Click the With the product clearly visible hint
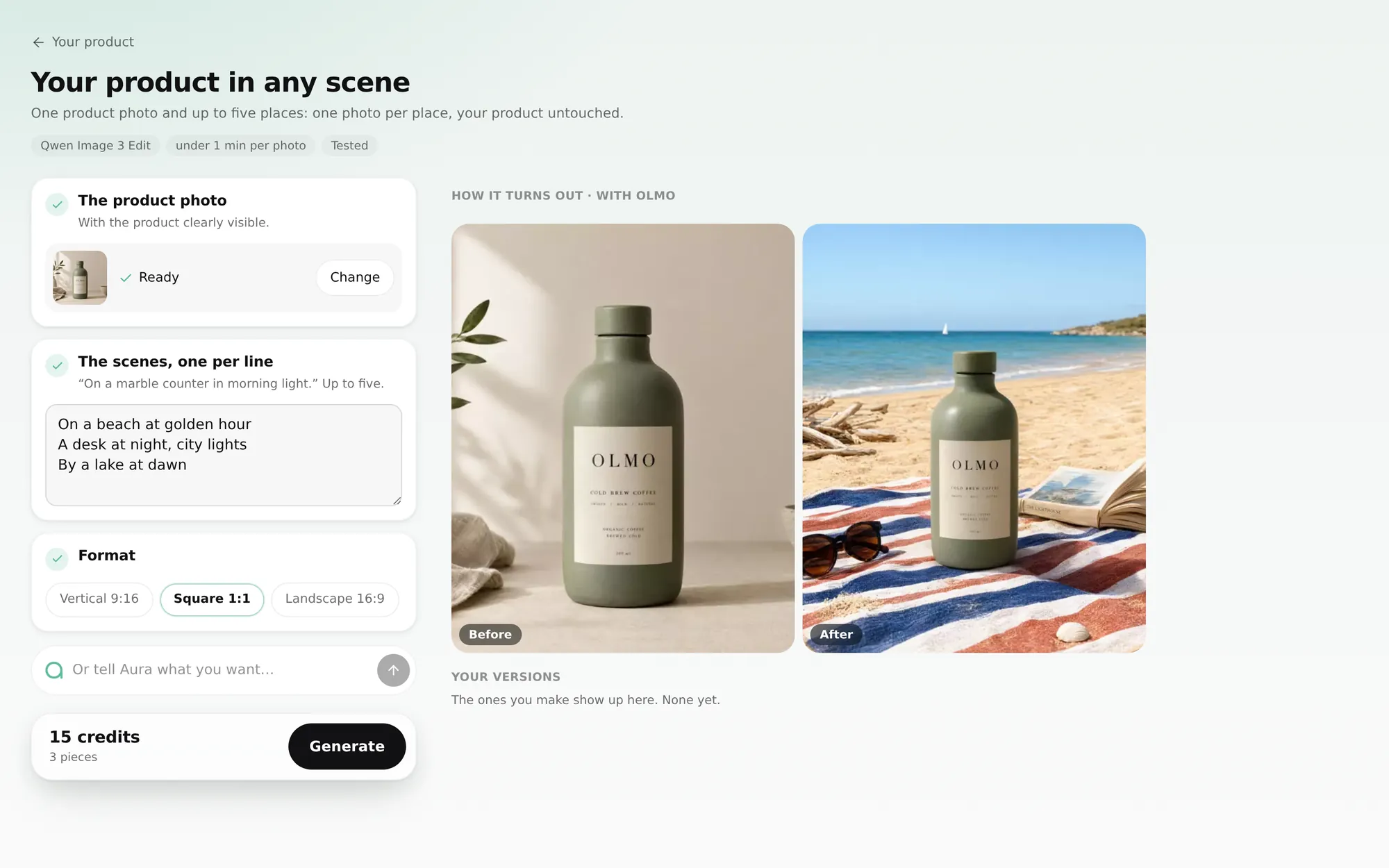 click(x=174, y=223)
